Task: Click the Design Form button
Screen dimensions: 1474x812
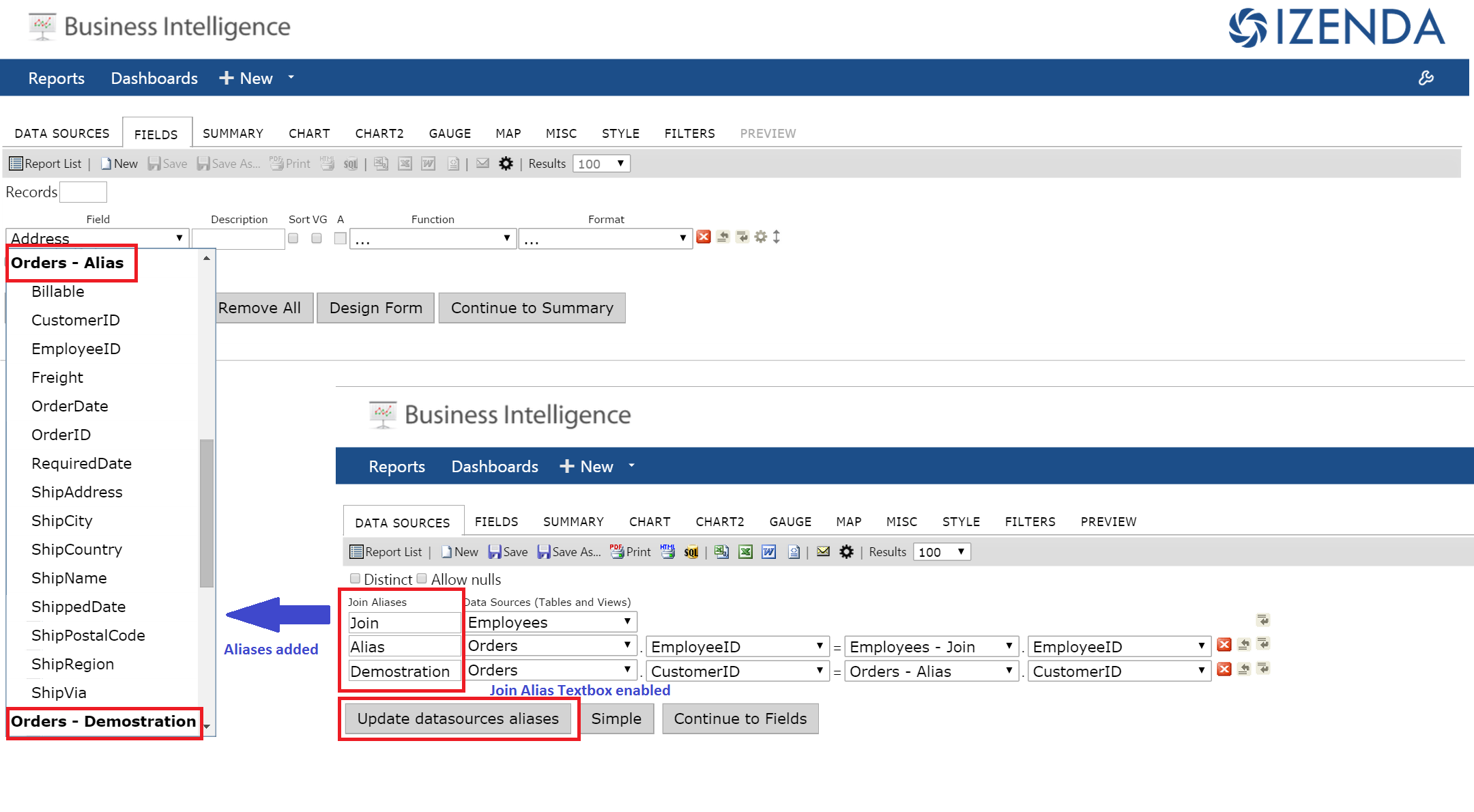Action: click(x=376, y=308)
